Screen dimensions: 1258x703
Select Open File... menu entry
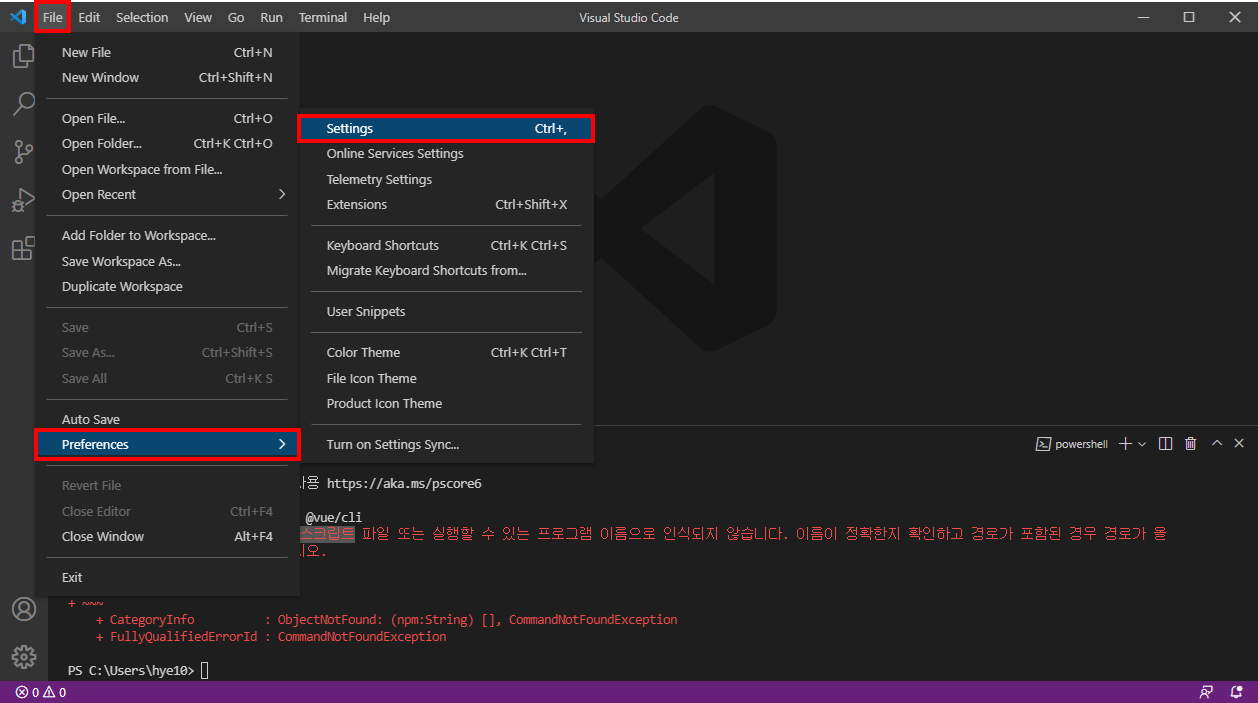point(167,119)
